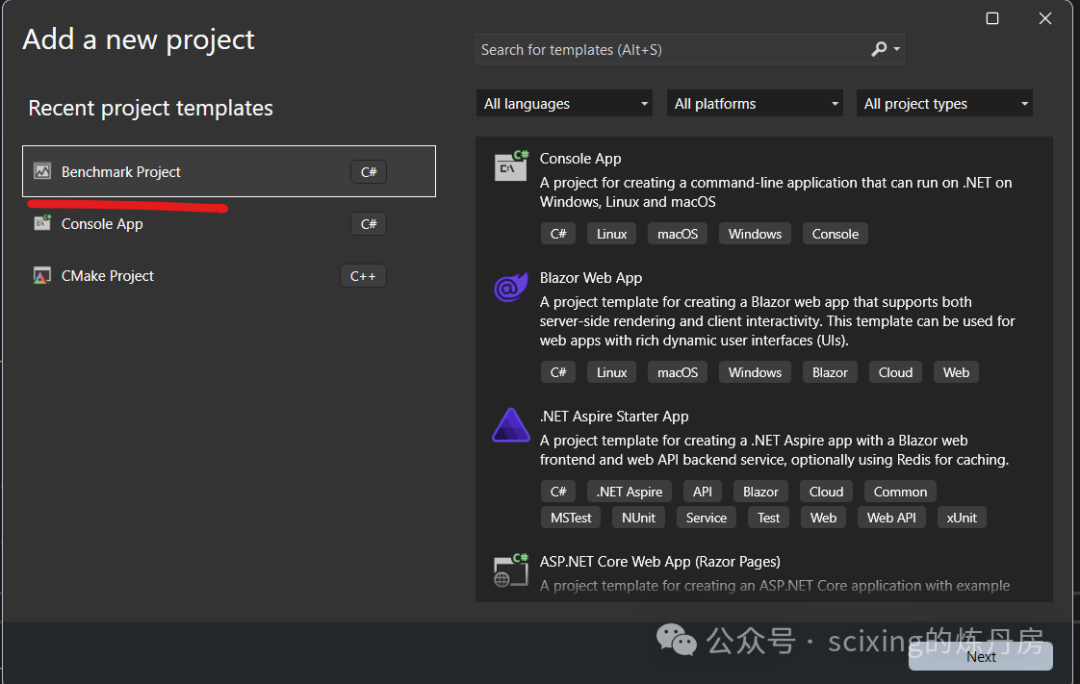The width and height of the screenshot is (1080, 684).
Task: Open the search options dropdown arrow
Action: click(897, 49)
